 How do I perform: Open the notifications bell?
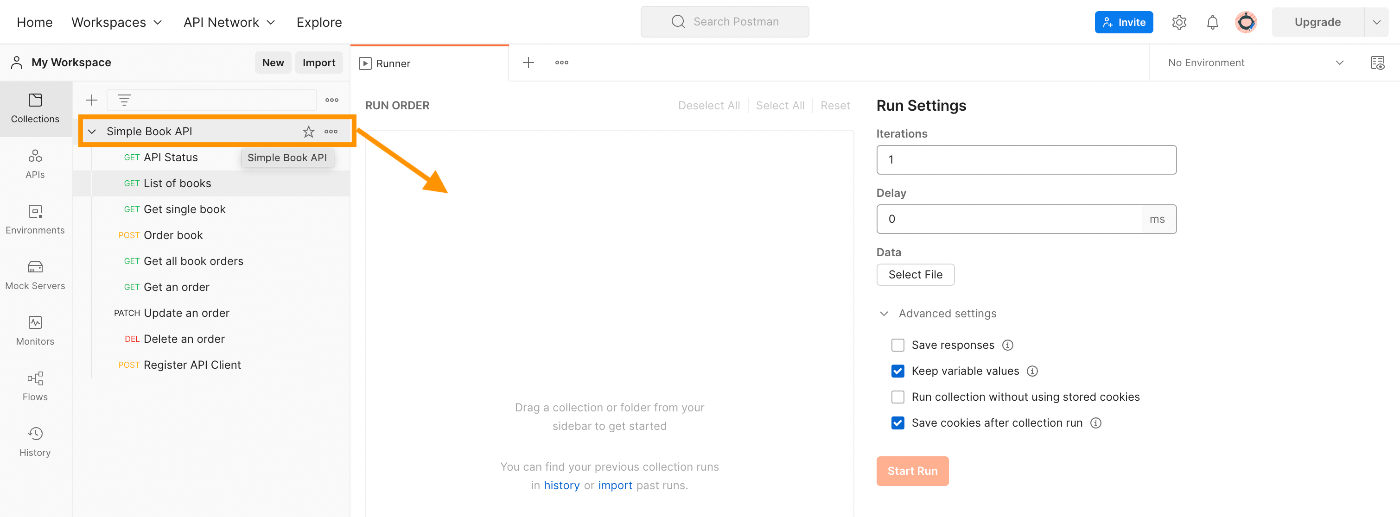[1212, 22]
